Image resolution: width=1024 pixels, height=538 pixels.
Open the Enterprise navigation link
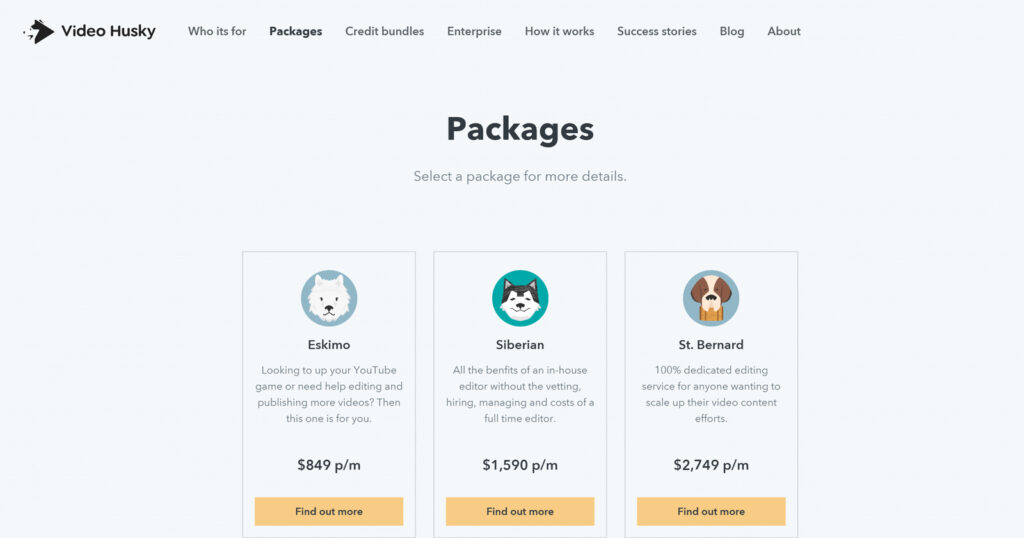[474, 31]
